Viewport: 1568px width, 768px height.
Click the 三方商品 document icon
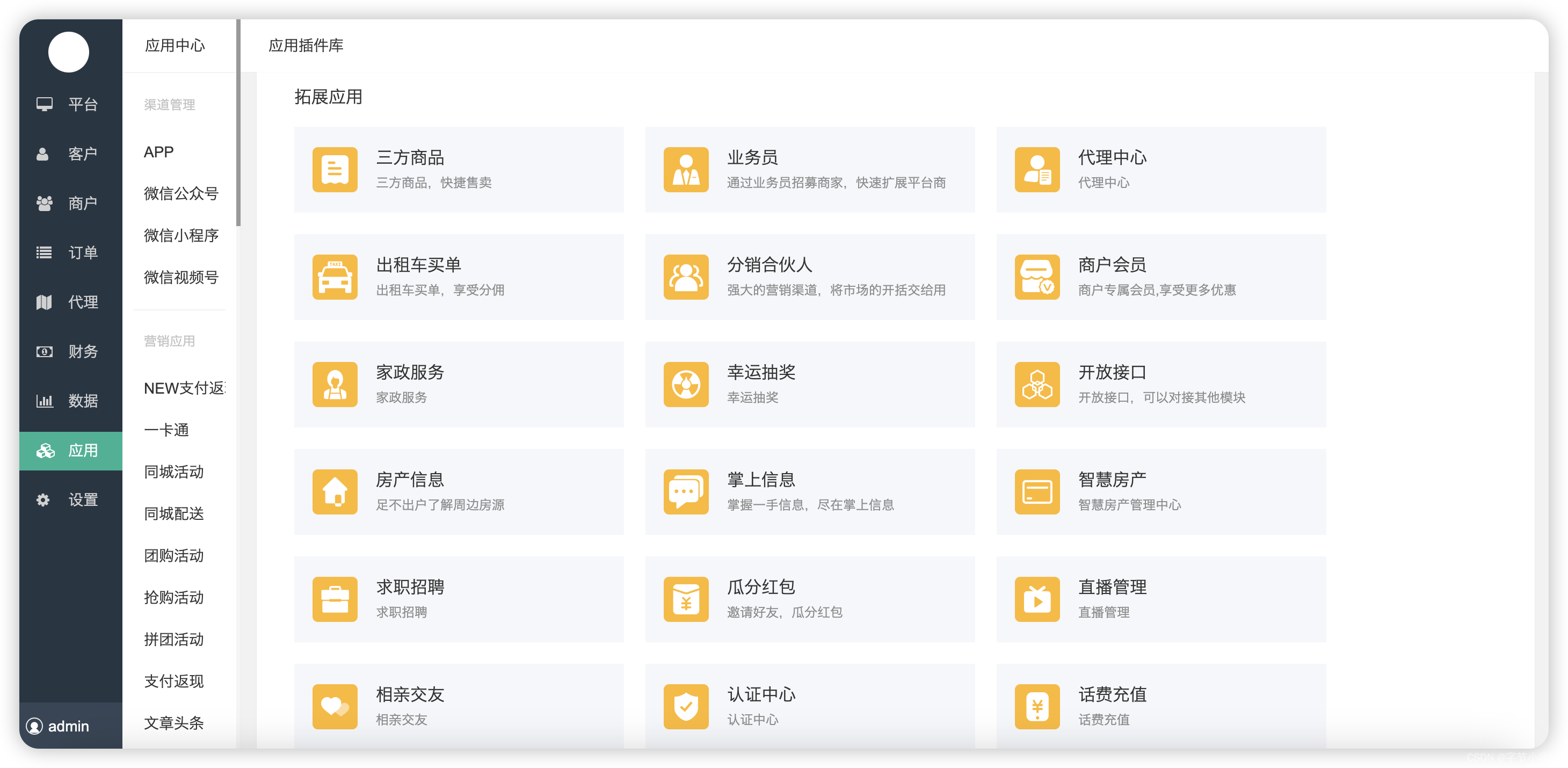tap(335, 169)
